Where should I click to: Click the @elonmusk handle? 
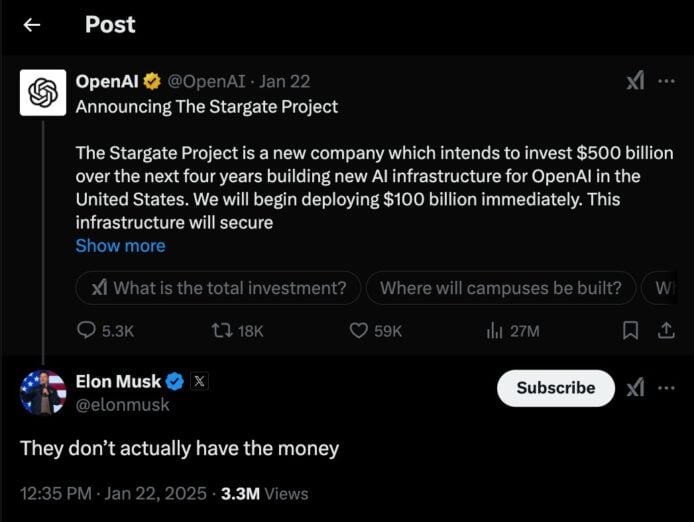coord(122,405)
